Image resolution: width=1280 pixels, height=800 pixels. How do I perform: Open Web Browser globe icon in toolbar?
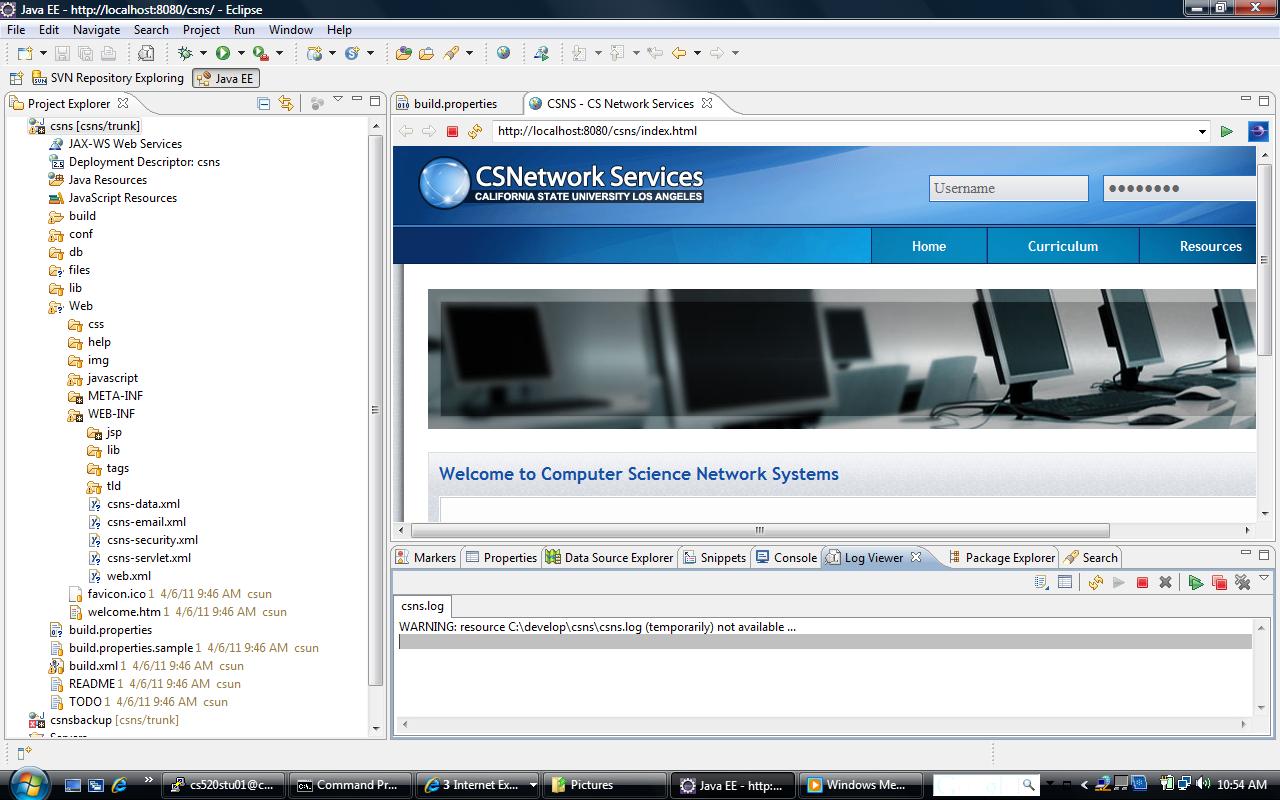click(x=503, y=53)
